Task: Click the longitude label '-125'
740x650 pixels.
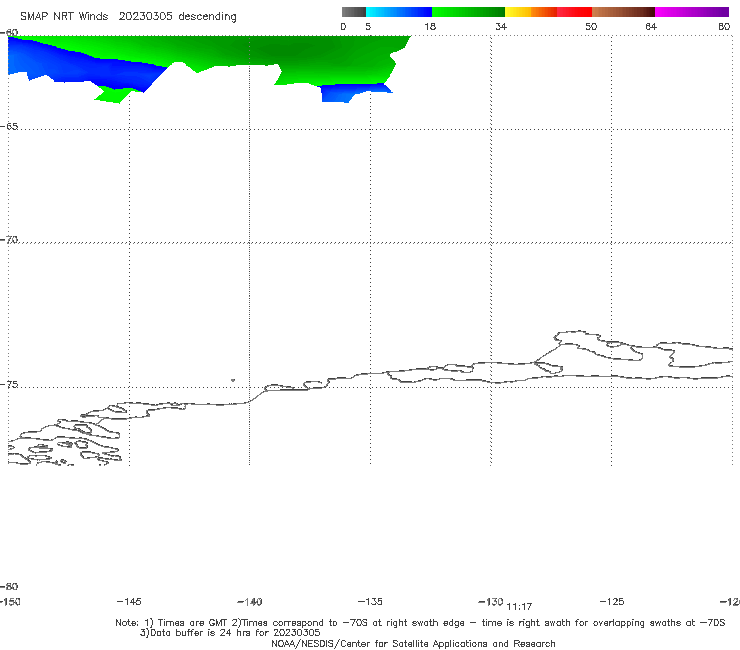Action: tap(612, 601)
